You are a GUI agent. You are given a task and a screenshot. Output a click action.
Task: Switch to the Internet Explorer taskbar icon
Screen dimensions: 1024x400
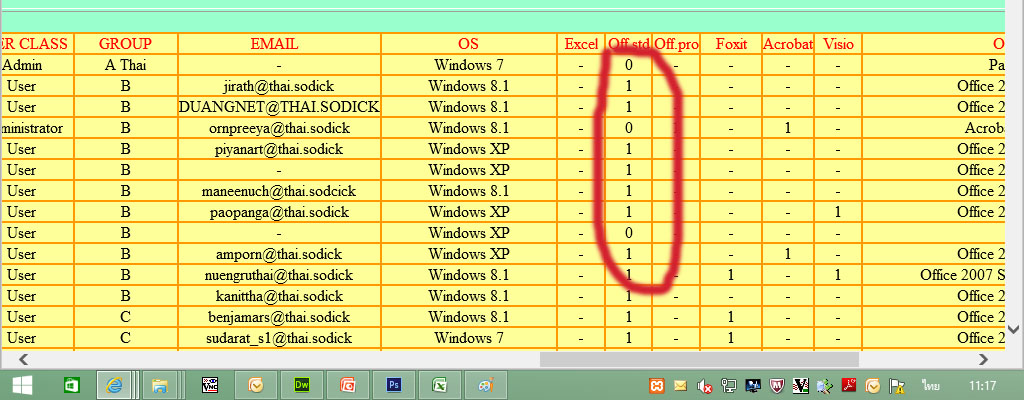coord(114,385)
